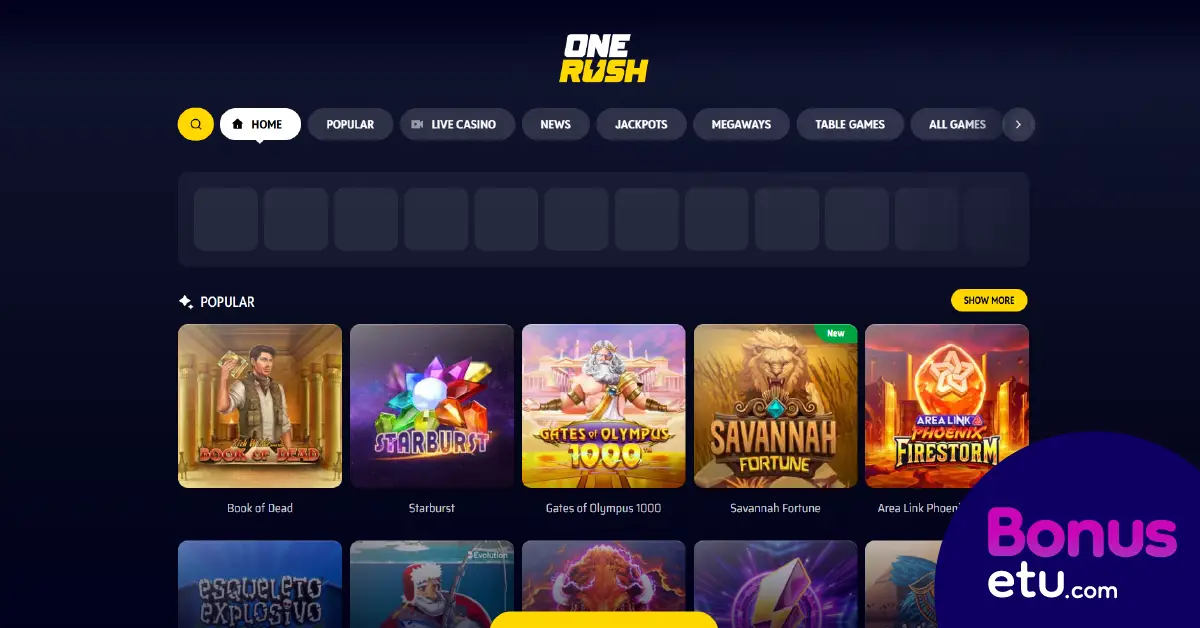Screen dimensions: 1200x628
Task: Launch the Starburst game tile
Action: tap(432, 406)
